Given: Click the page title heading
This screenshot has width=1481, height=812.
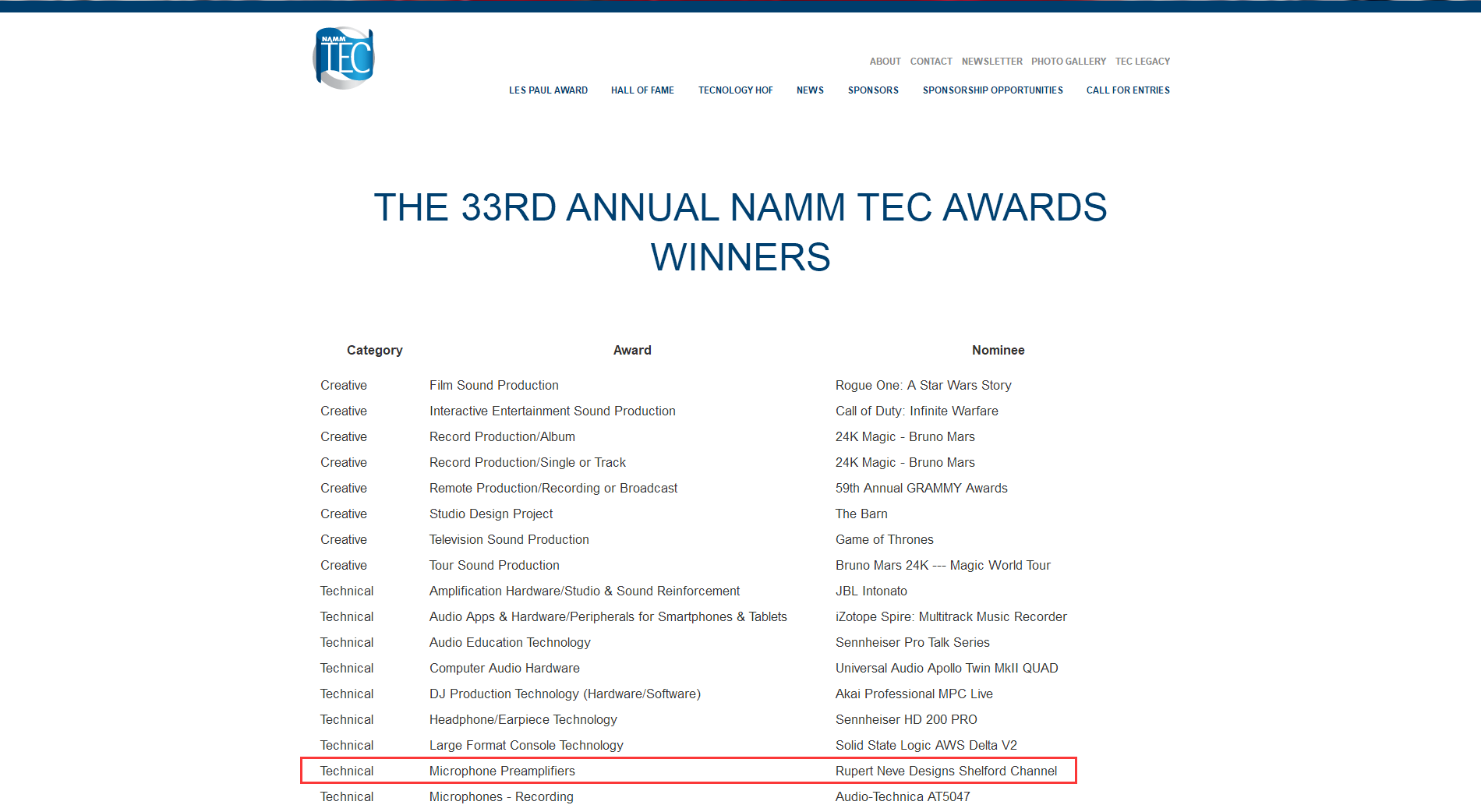Looking at the screenshot, I should pos(740,232).
